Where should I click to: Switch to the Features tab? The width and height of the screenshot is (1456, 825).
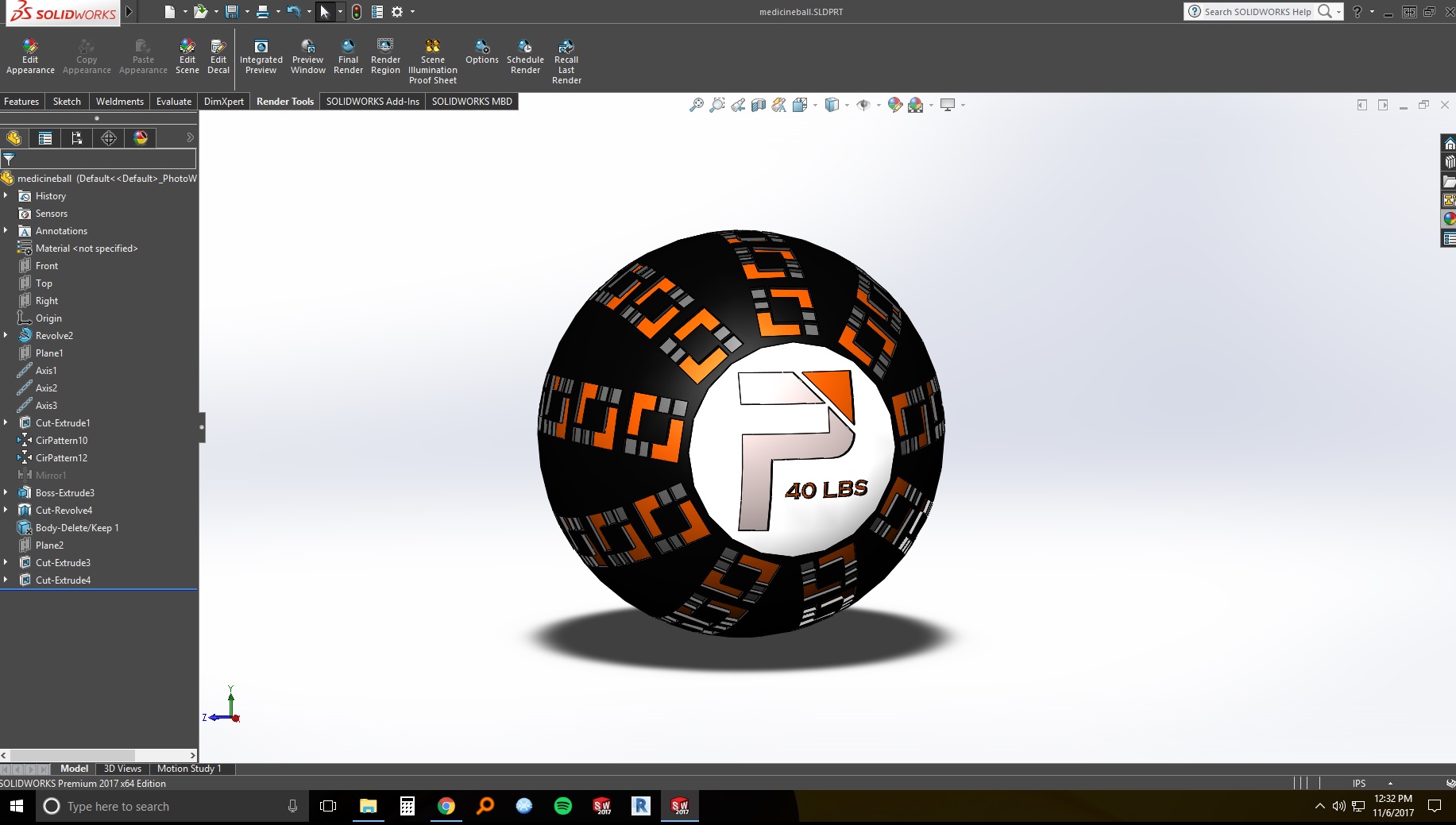click(x=21, y=102)
